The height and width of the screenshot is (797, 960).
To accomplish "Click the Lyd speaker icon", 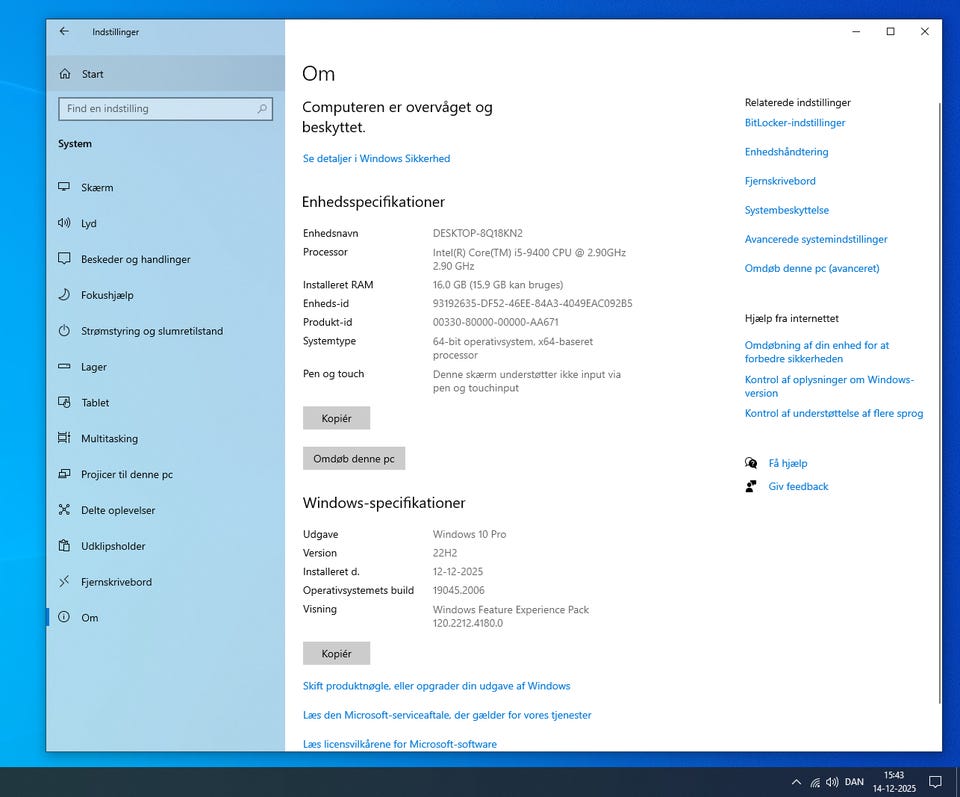I will (64, 223).
